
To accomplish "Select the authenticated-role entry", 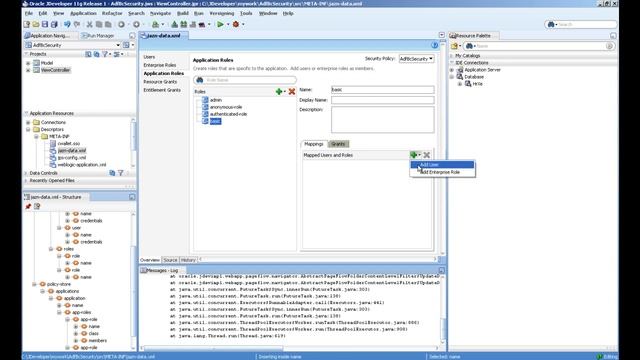I will click(x=228, y=114).
